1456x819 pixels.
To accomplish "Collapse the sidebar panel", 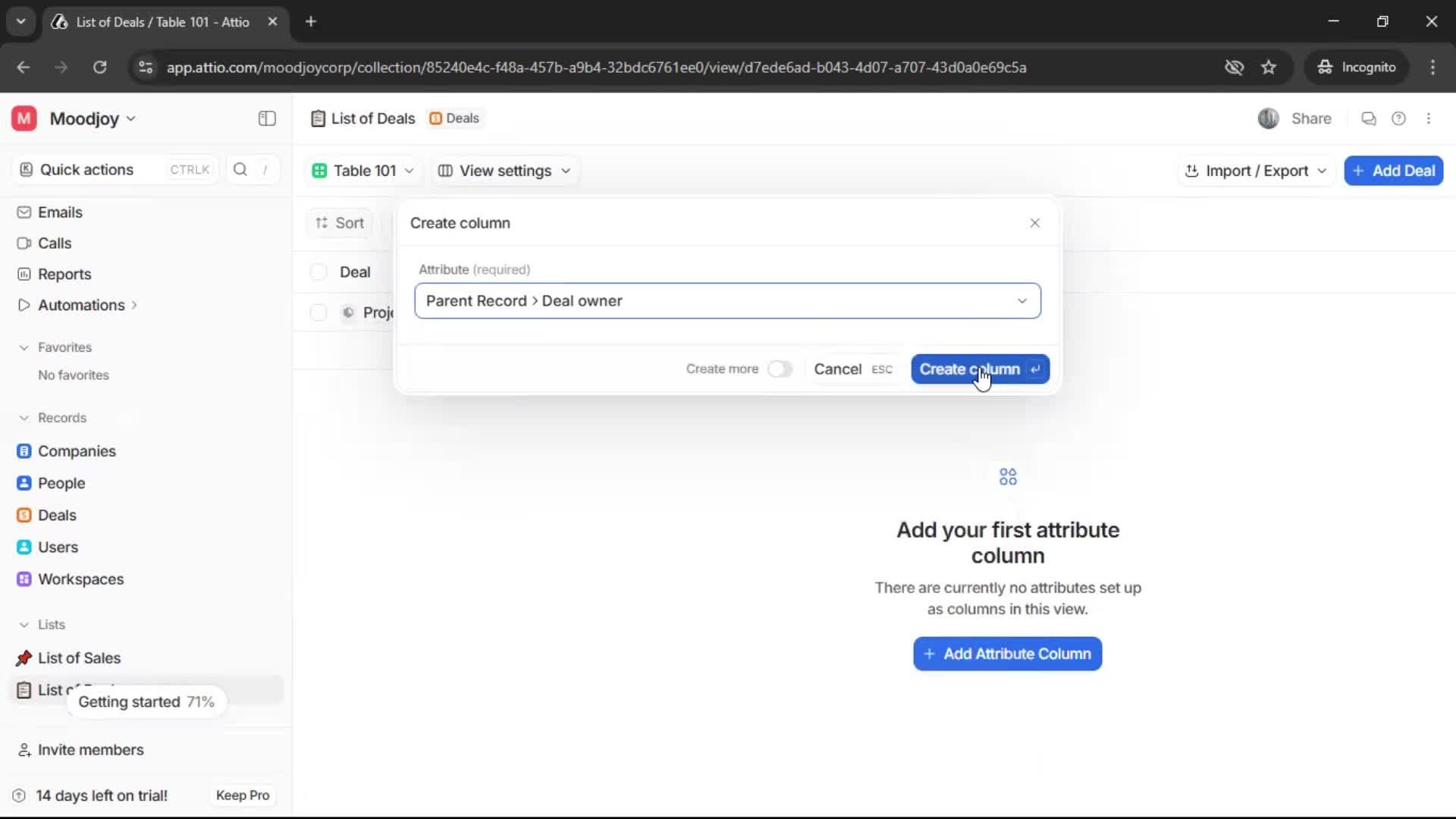I will click(x=266, y=118).
